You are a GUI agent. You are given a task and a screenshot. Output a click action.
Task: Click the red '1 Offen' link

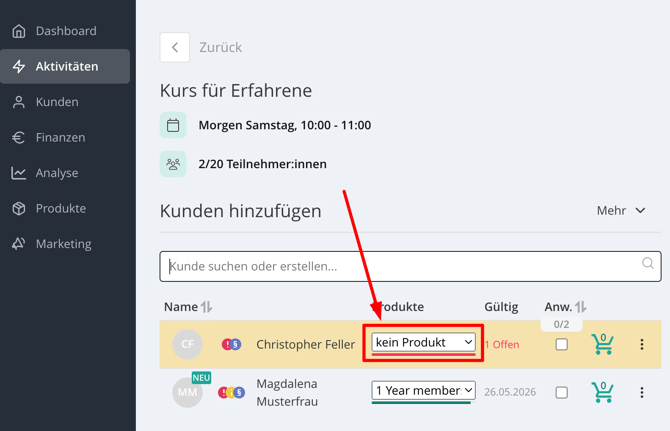[x=502, y=344]
